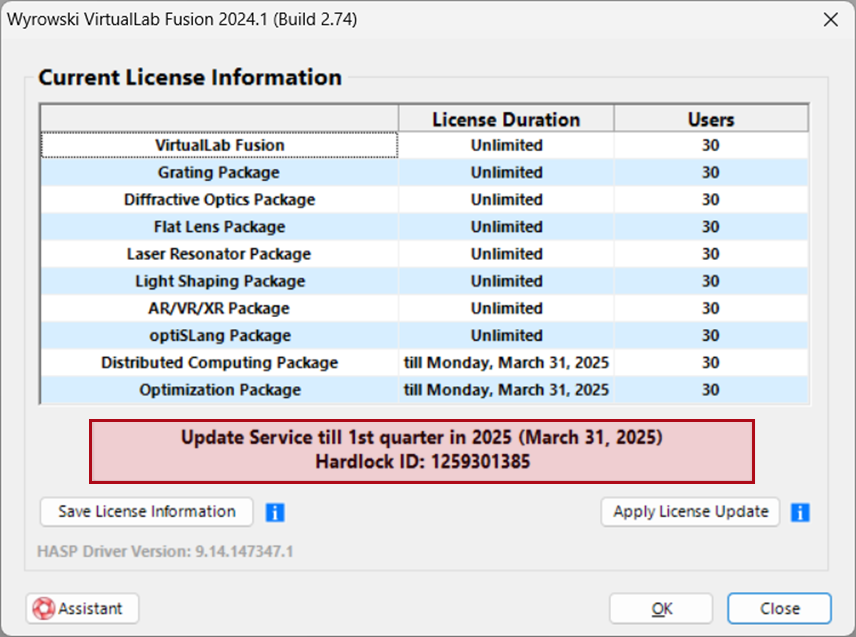856x637 pixels.
Task: Click the Current License Information heading
Action: pos(190,78)
